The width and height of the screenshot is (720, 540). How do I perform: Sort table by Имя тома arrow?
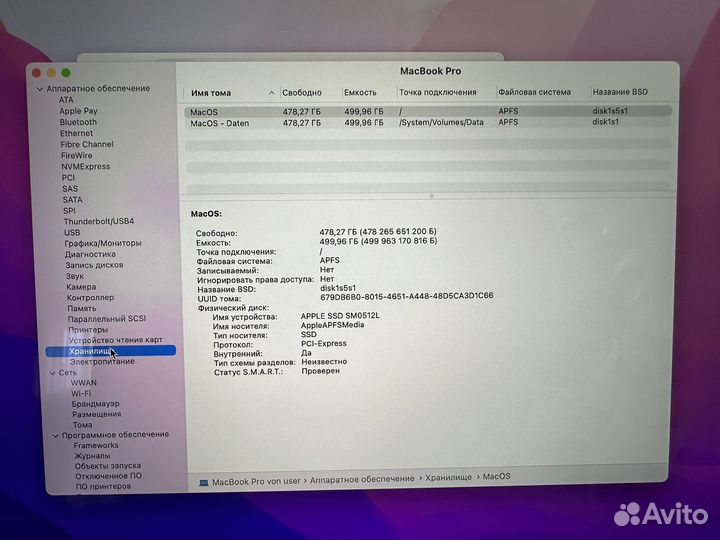[271, 93]
